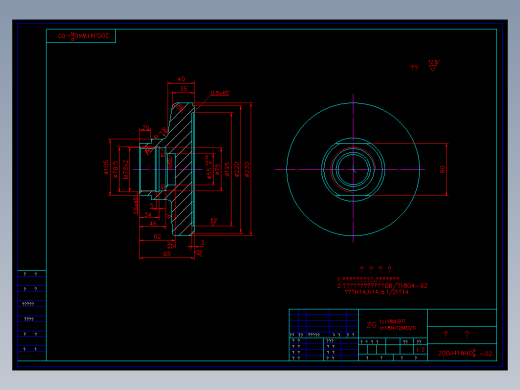This screenshot has width=520, height=390.
Task: Select the 62 length dimension
Action: 157,236
